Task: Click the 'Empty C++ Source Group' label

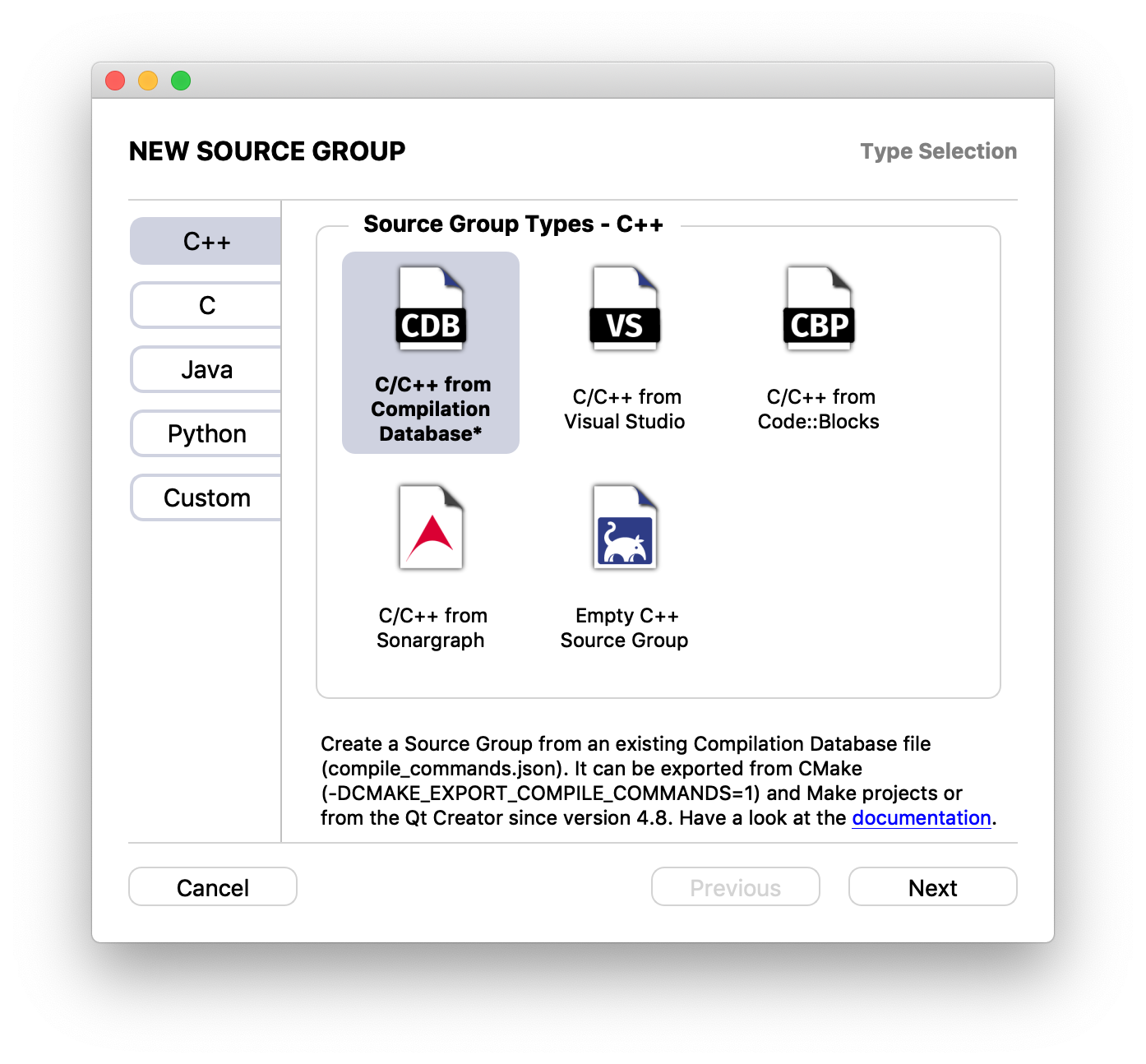Action: click(x=625, y=628)
